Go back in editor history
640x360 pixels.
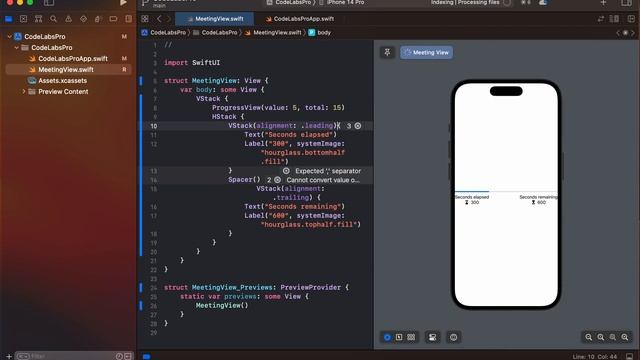coord(159,19)
